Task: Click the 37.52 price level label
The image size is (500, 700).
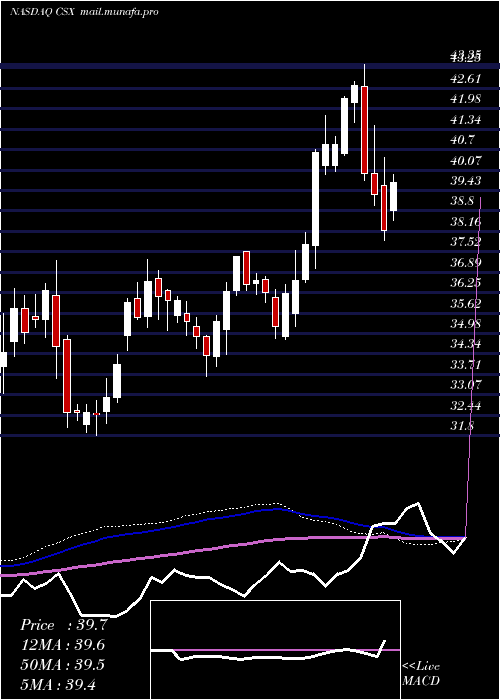Action: (x=466, y=242)
